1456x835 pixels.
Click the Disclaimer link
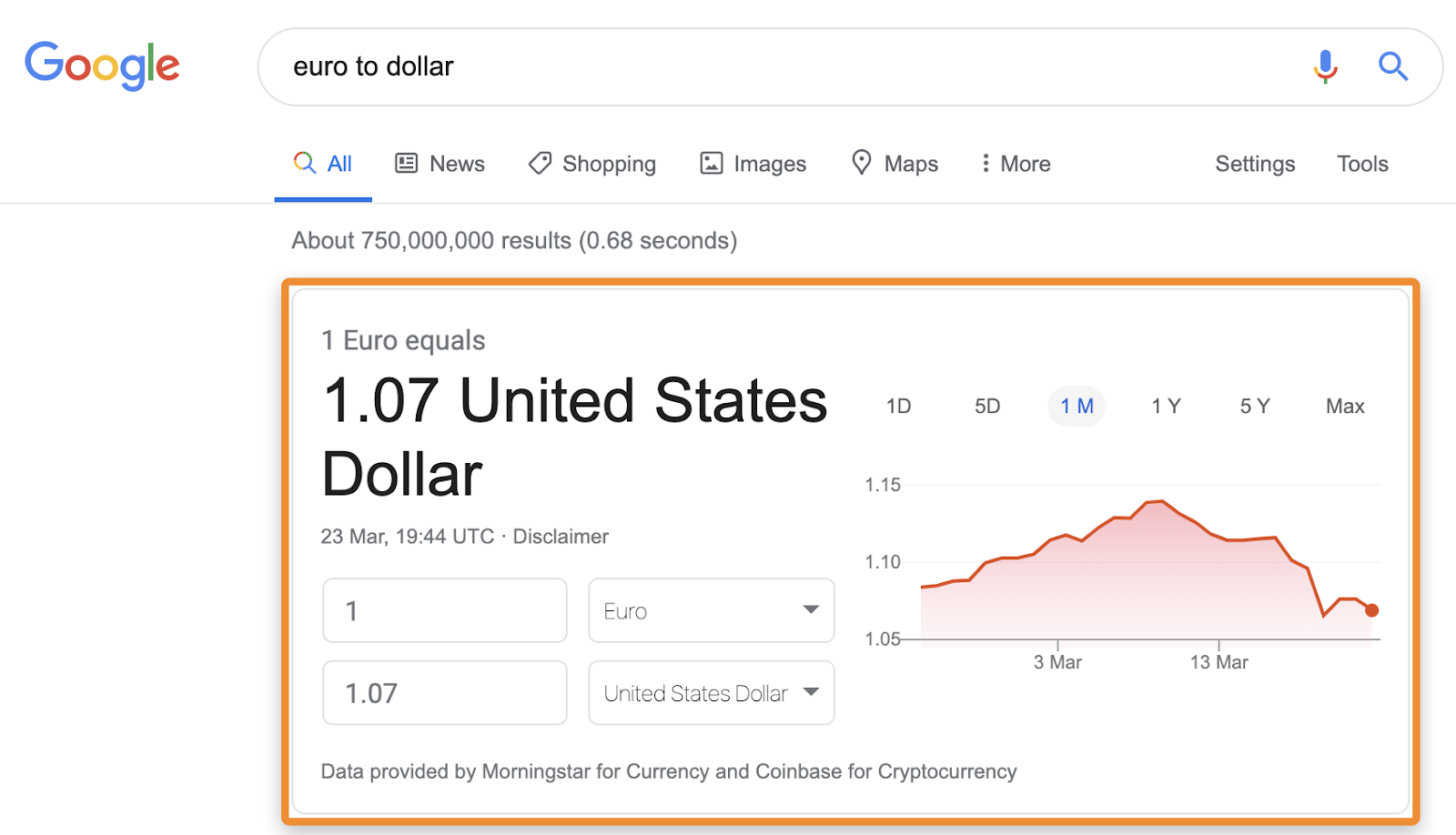pyautogui.click(x=561, y=536)
